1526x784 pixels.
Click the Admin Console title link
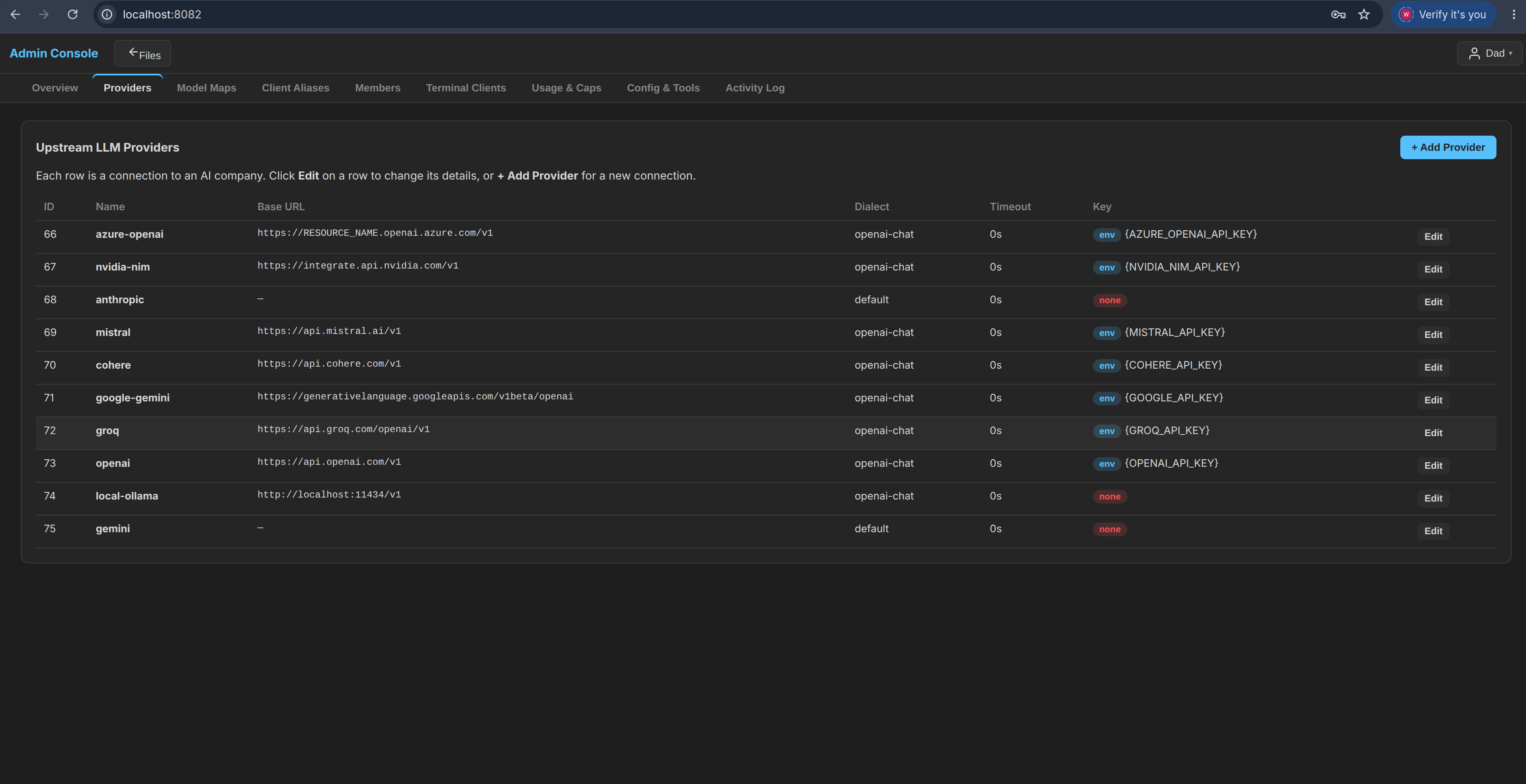click(x=54, y=53)
